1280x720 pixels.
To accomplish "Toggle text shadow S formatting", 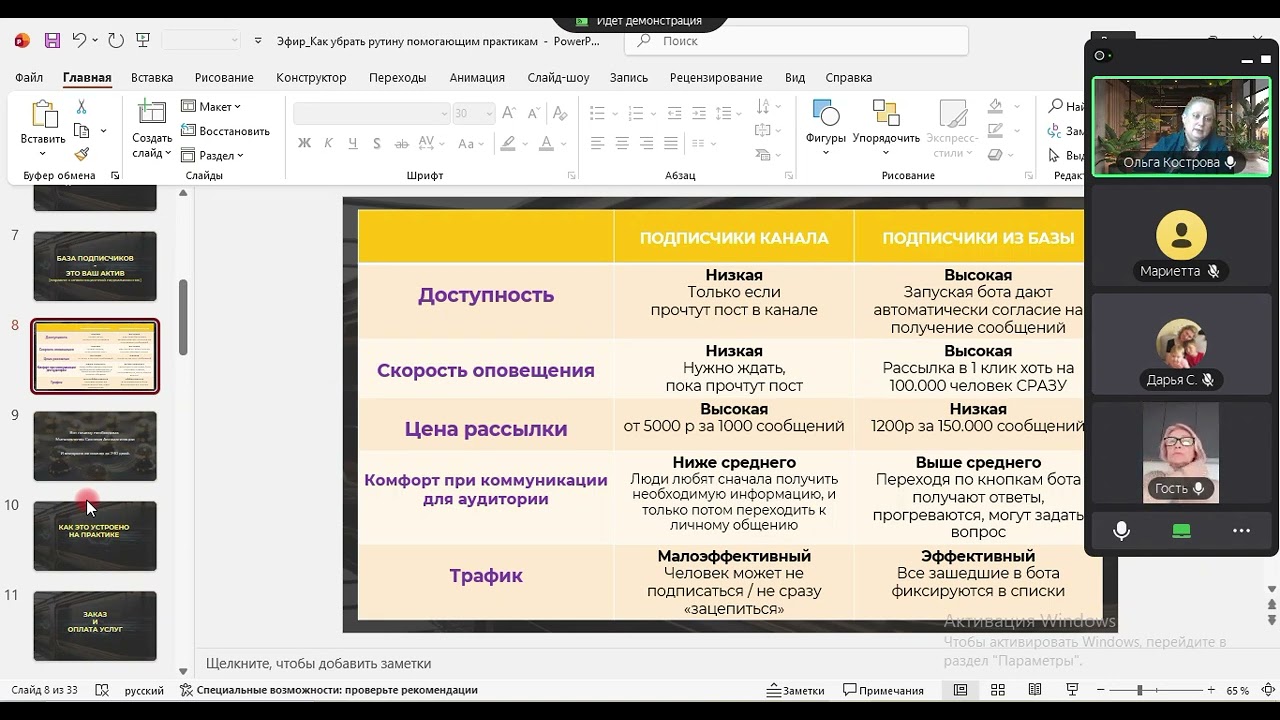I will 377,143.
